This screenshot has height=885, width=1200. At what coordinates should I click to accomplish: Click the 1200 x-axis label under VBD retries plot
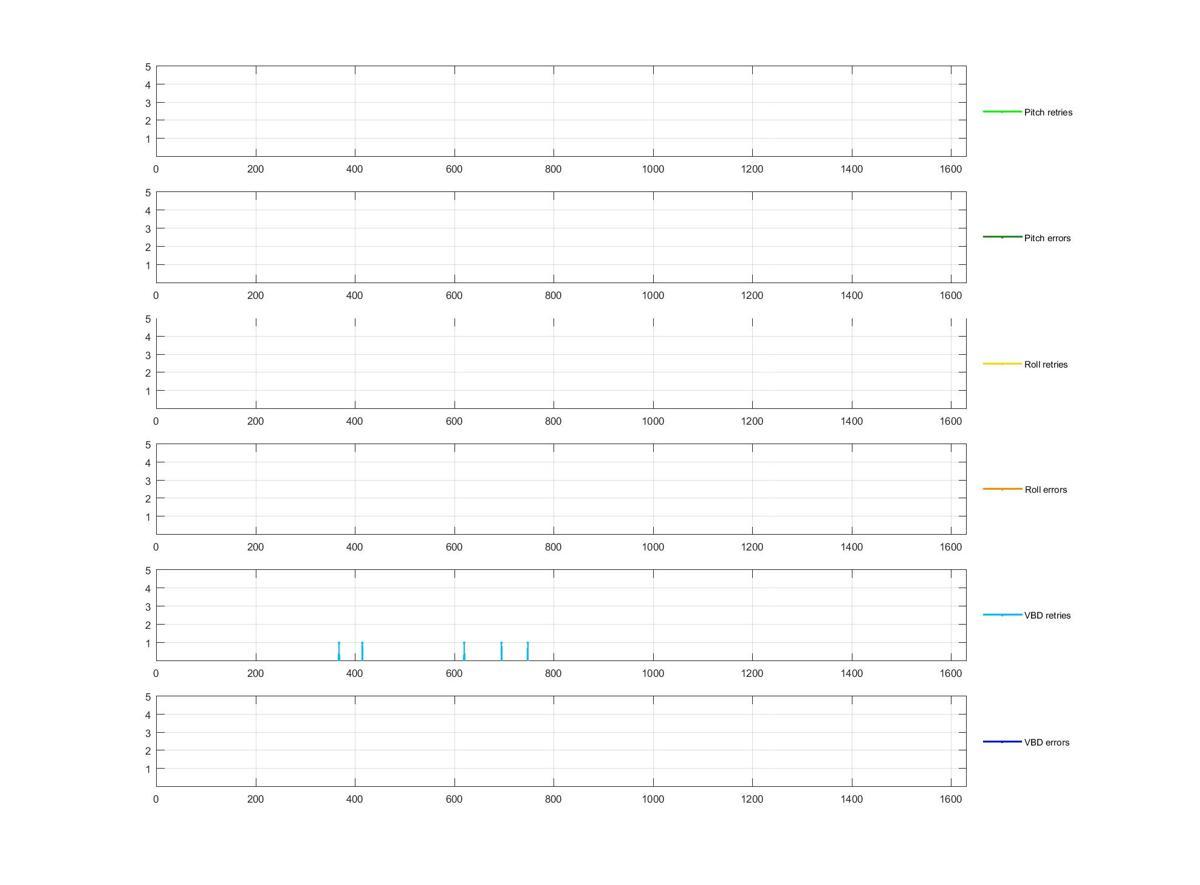[x=752, y=674]
